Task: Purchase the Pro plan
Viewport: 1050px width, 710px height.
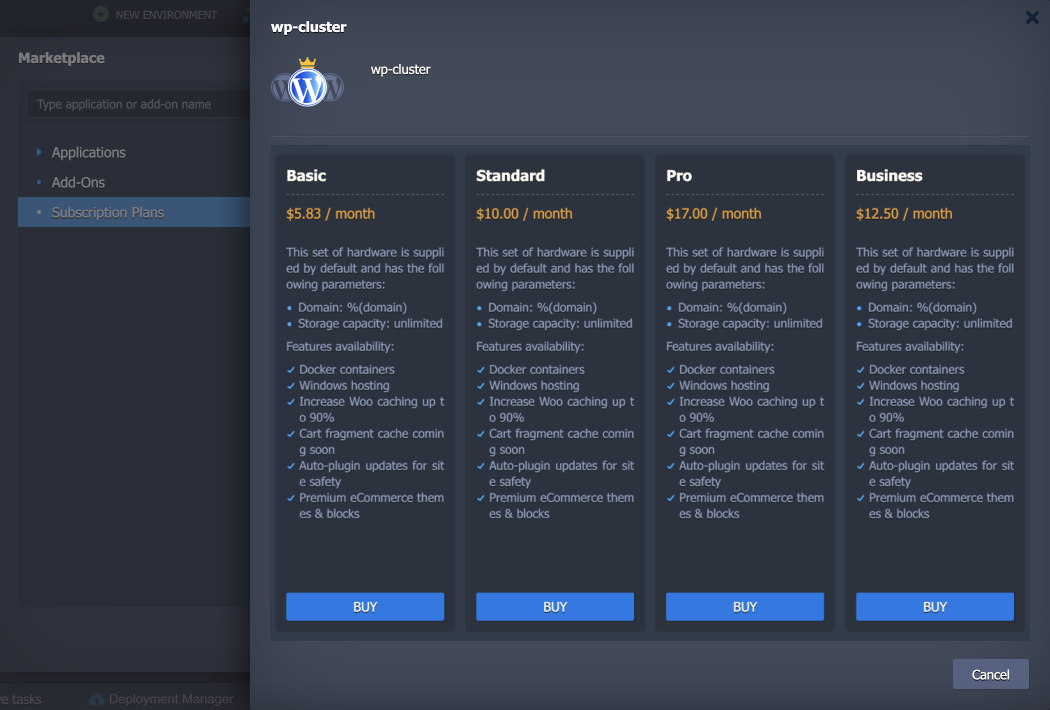Action: (x=745, y=606)
